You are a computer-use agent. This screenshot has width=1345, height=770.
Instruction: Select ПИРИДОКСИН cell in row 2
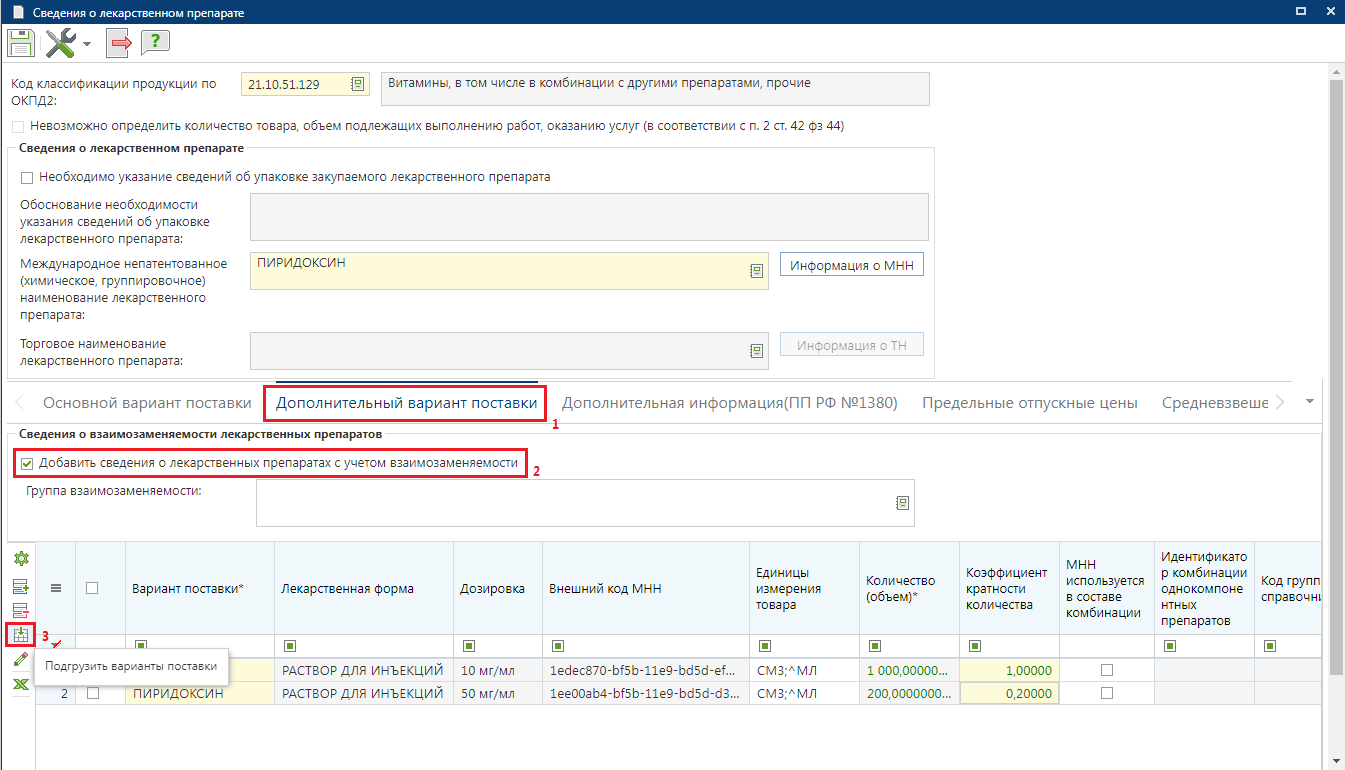click(x=200, y=693)
